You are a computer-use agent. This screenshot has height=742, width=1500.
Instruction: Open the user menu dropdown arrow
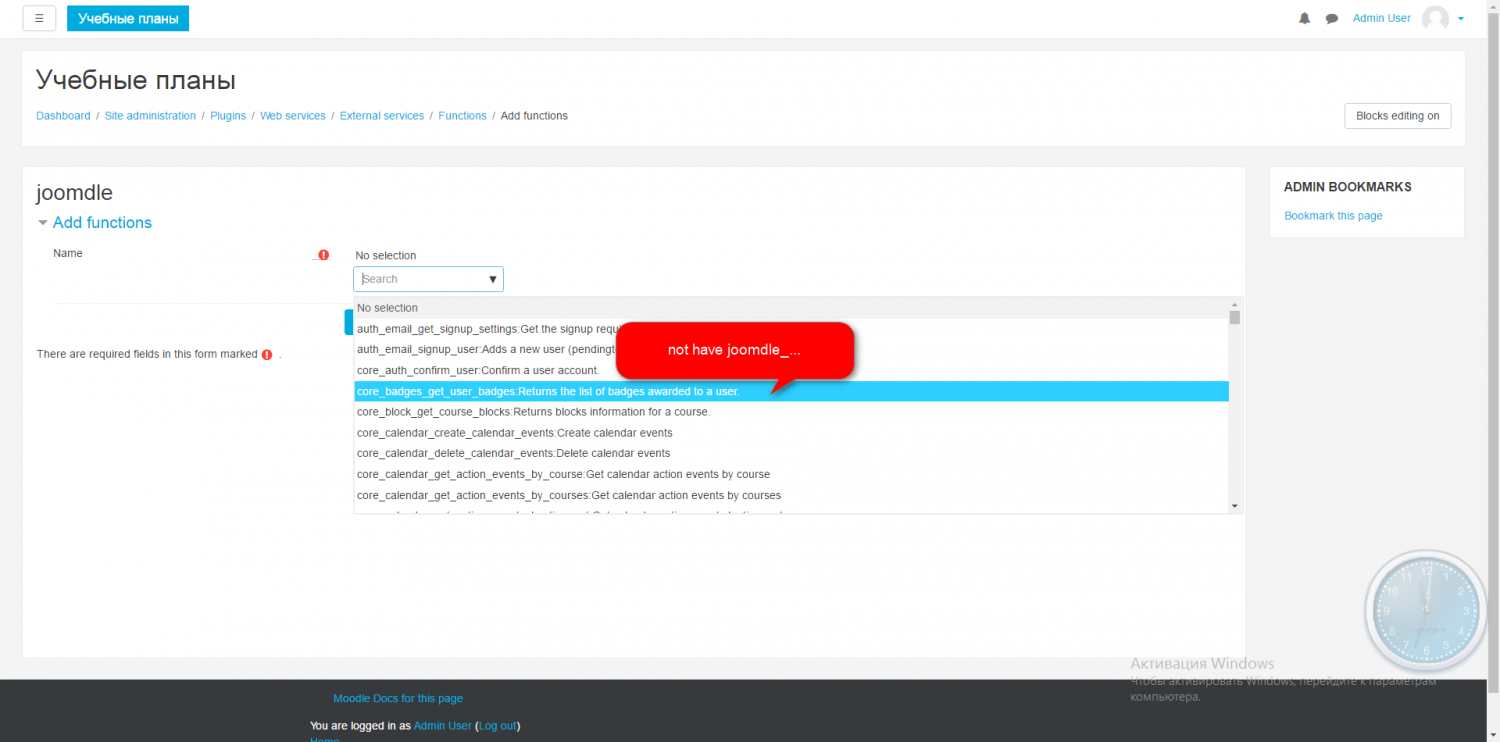pyautogui.click(x=1461, y=19)
